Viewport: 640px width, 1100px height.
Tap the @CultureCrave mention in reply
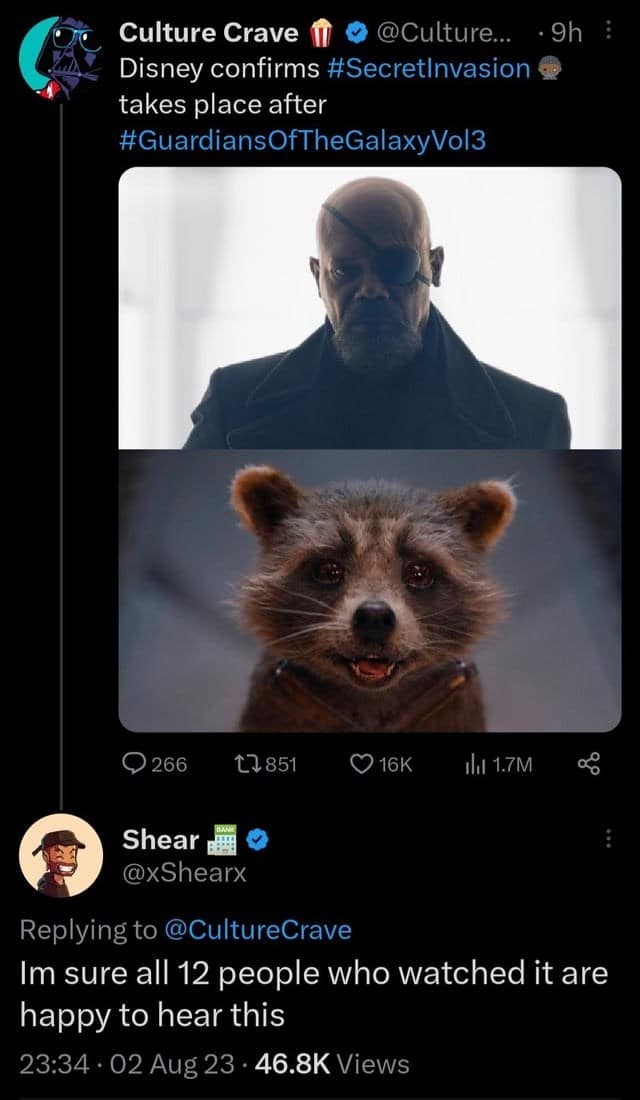click(x=257, y=930)
